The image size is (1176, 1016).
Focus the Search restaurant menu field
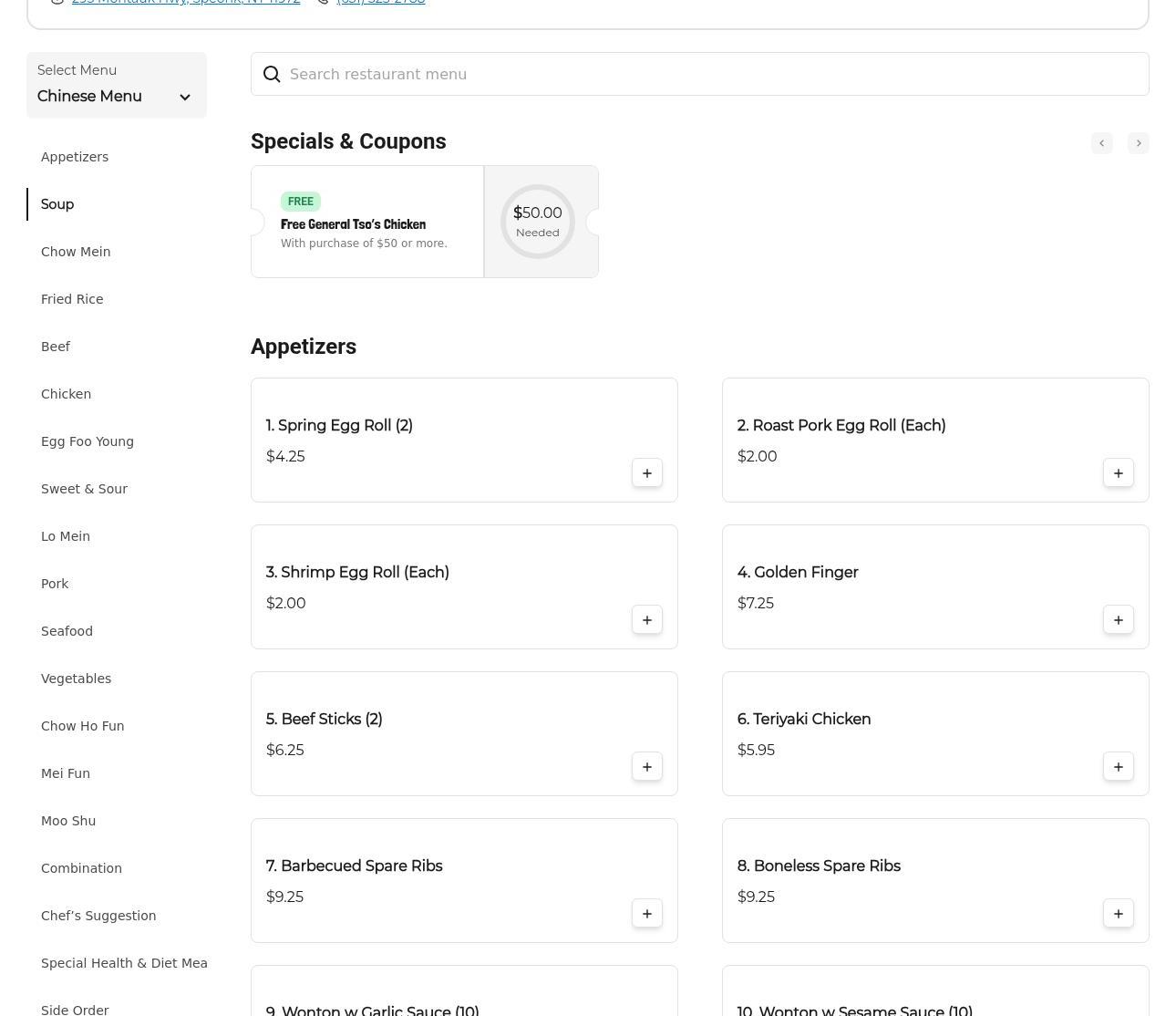(x=711, y=75)
